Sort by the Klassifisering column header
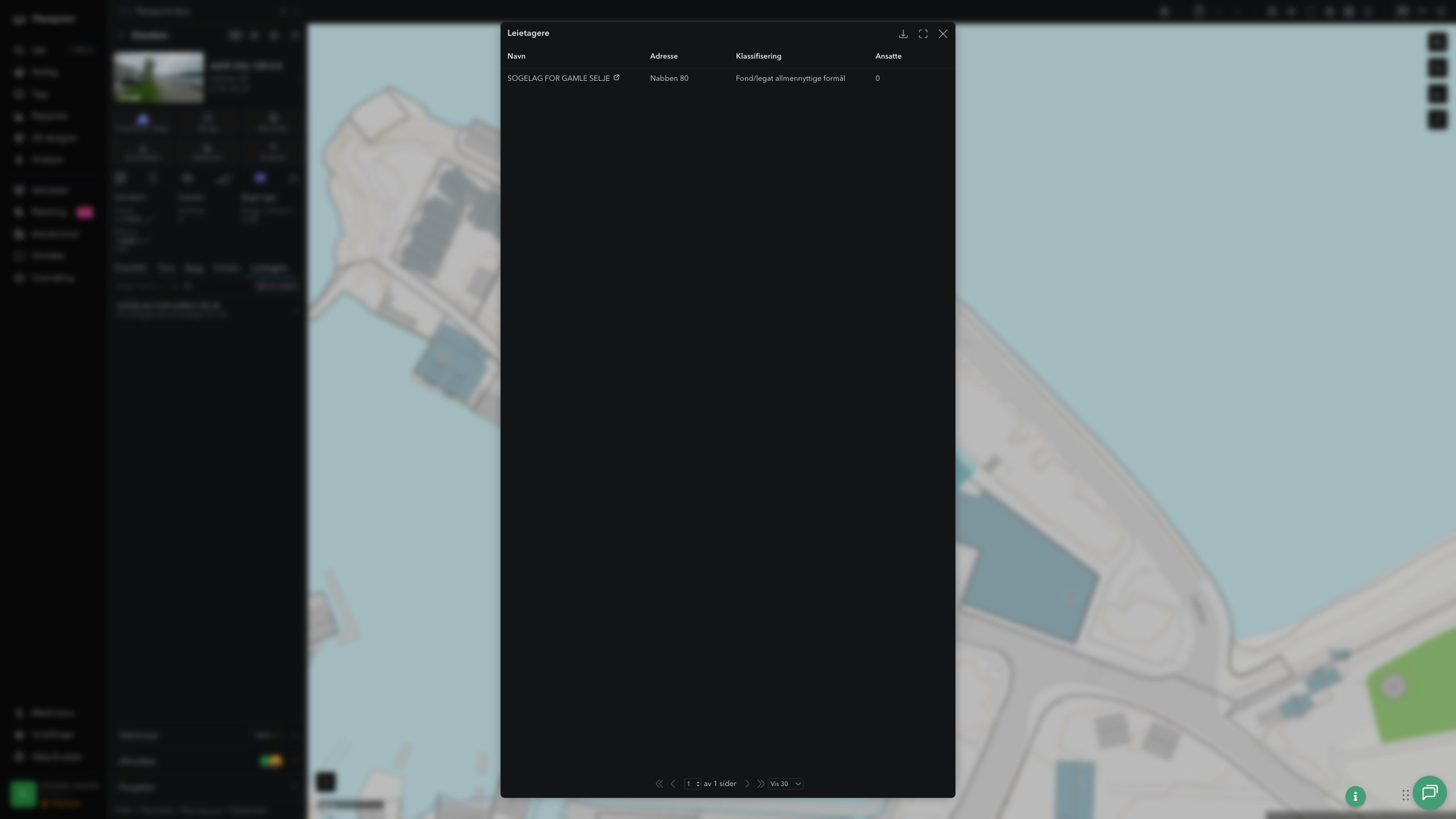Viewport: 1456px width, 819px height. tap(759, 56)
